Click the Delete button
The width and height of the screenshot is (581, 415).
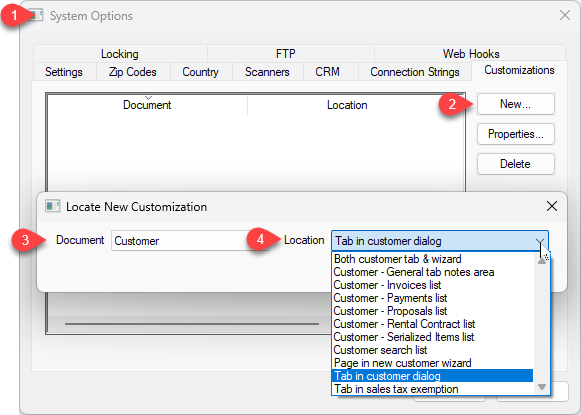coord(515,164)
